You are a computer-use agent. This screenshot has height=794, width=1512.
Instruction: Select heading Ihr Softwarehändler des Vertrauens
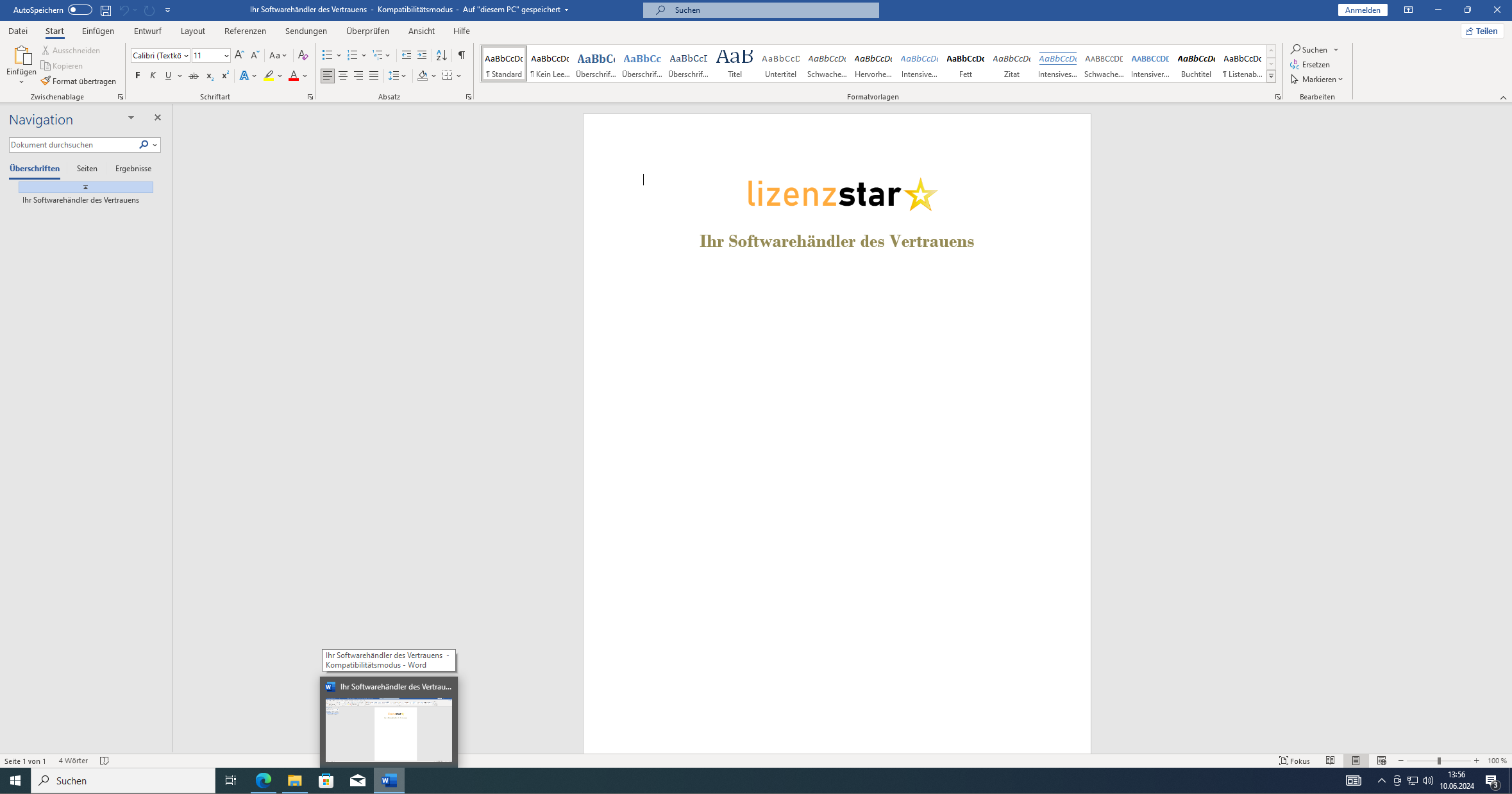[x=81, y=200]
